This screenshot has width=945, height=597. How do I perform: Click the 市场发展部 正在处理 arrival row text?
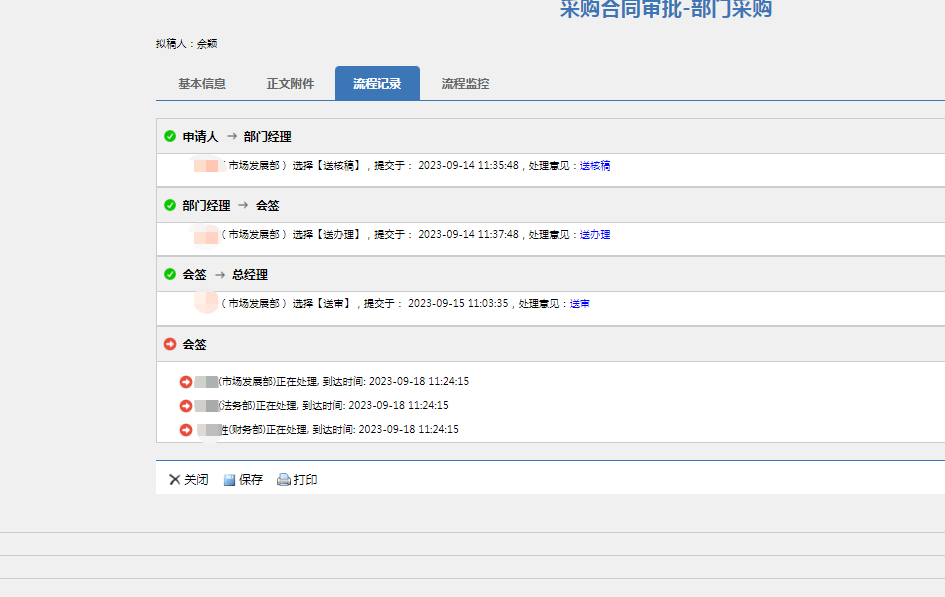pyautogui.click(x=344, y=381)
